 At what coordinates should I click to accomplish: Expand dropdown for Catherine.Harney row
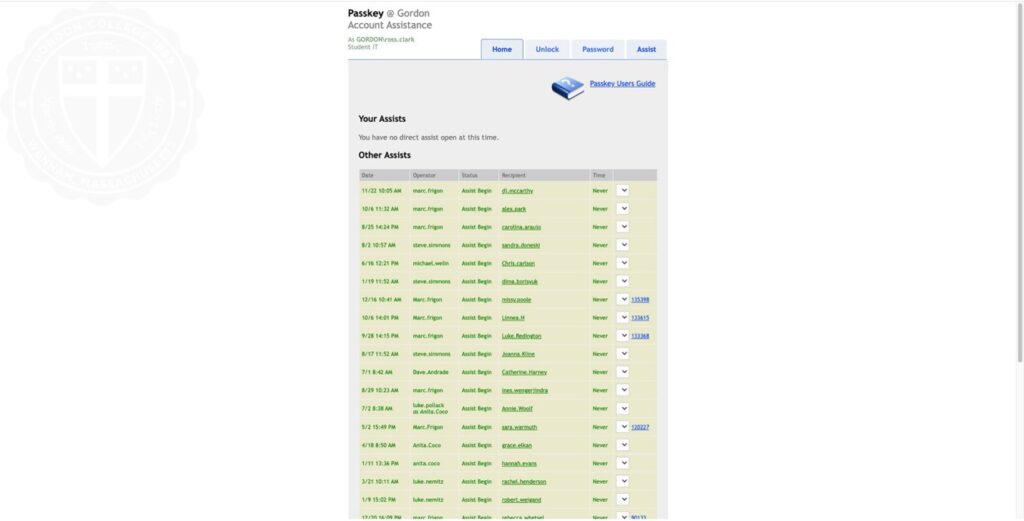pyautogui.click(x=623, y=372)
